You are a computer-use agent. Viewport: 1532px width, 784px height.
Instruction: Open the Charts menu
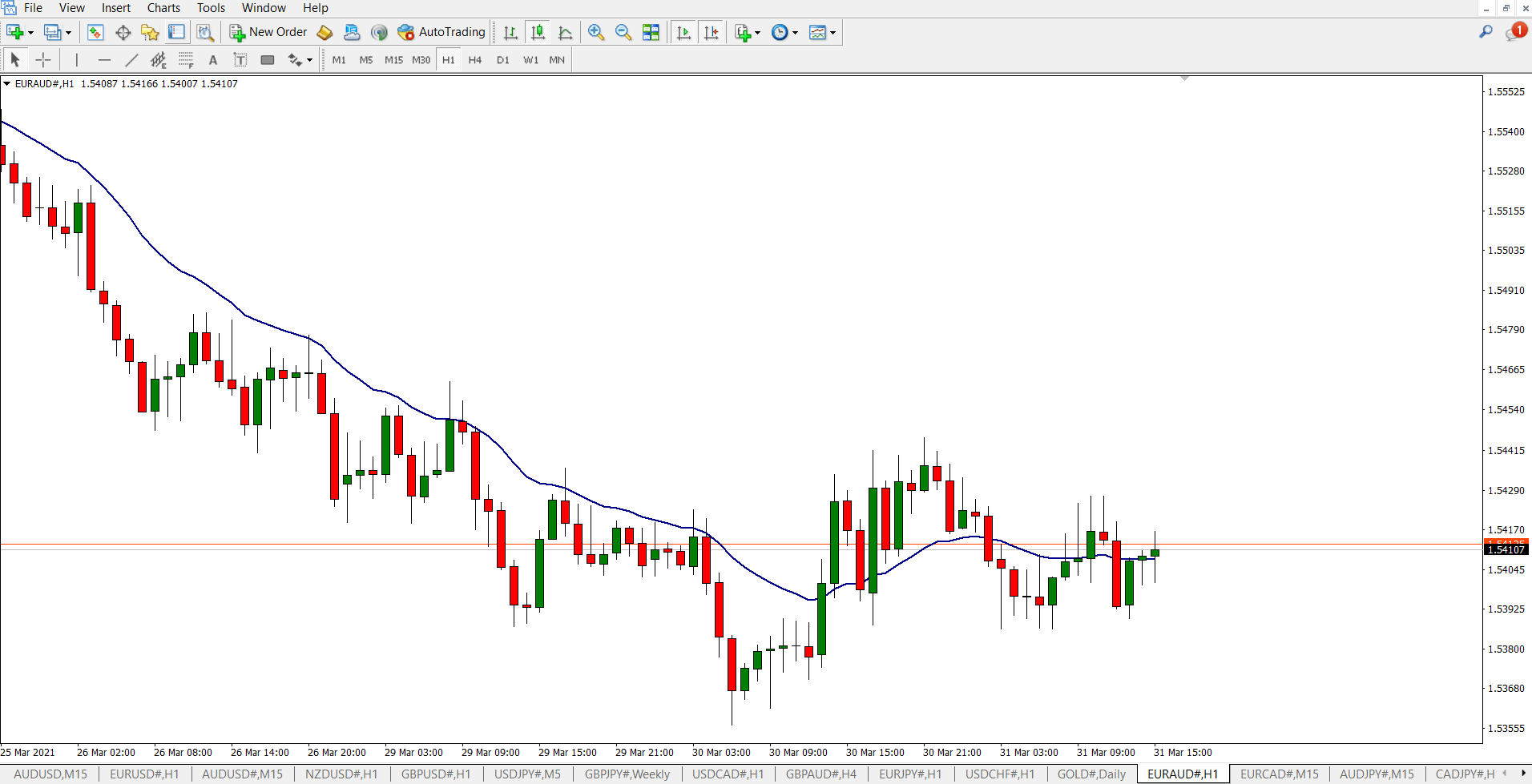pyautogui.click(x=163, y=8)
